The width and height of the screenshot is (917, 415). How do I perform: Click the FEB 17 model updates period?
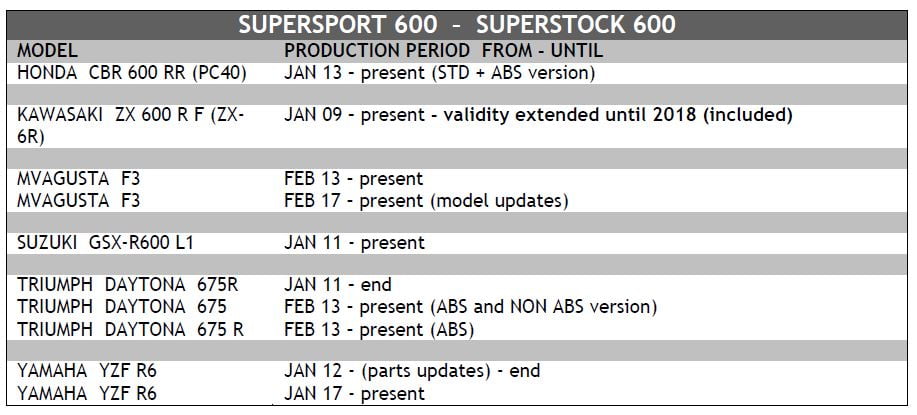[x=426, y=201]
